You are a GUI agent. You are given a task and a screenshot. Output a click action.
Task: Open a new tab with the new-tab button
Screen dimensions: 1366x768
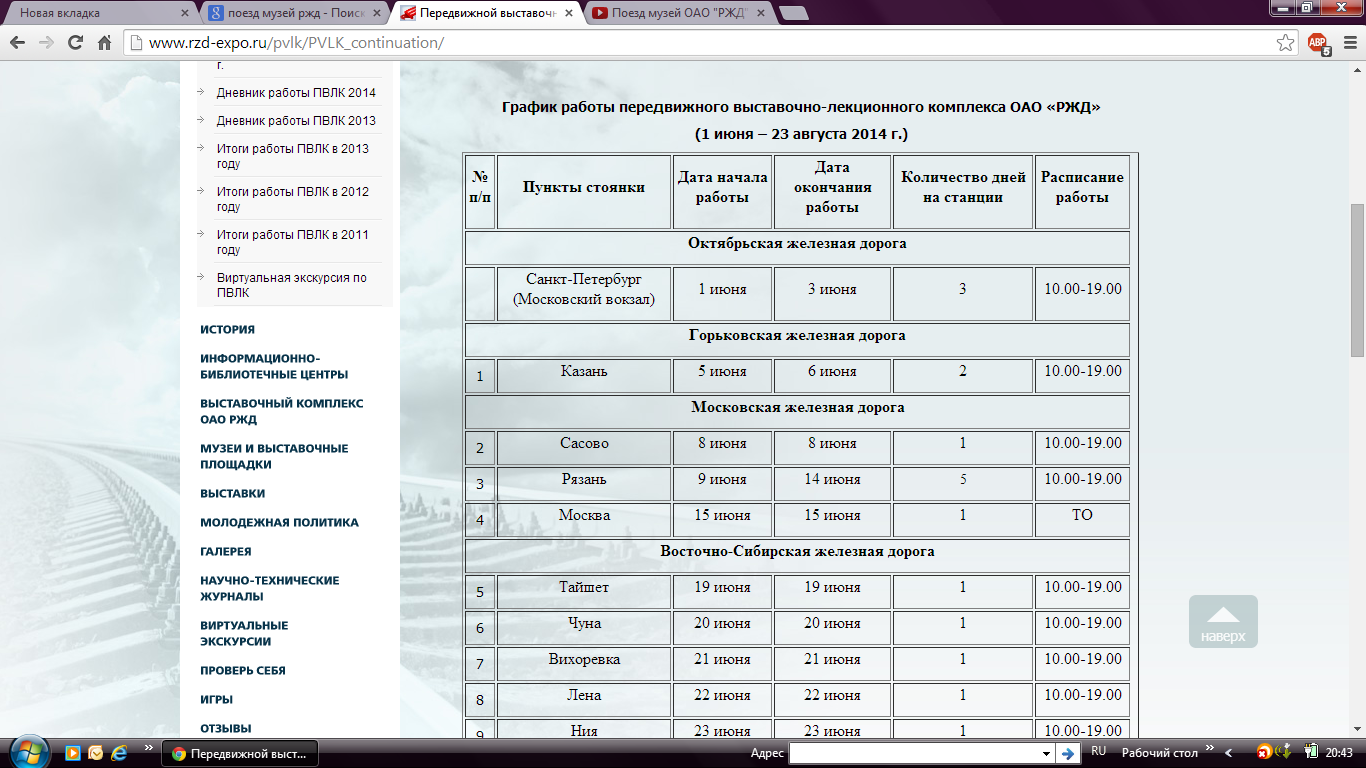[793, 13]
